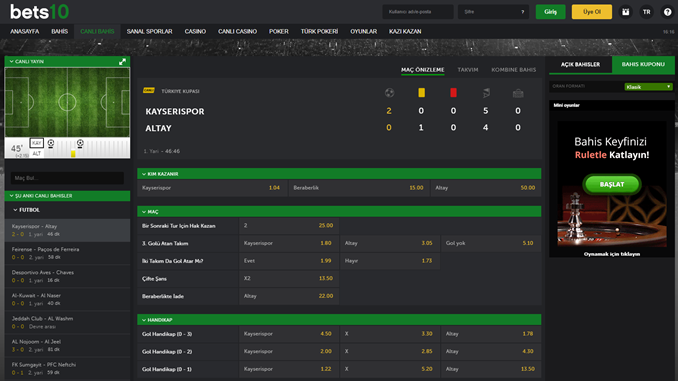This screenshot has width=678, height=381.
Task: Click the first goal marker on match timeline
Action: pos(51,143)
